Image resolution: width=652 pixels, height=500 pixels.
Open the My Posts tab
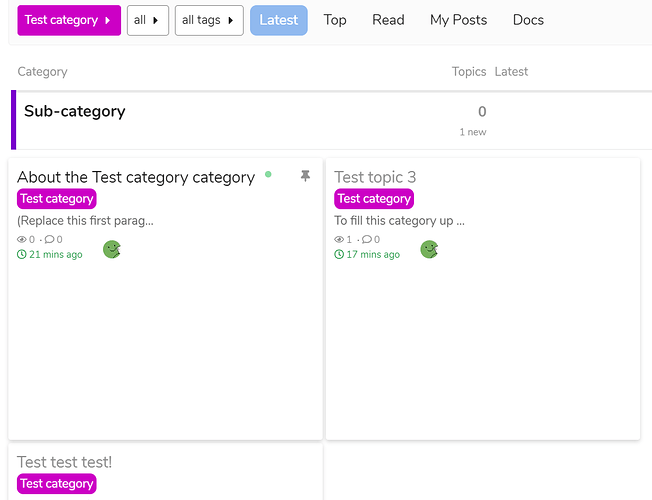[458, 20]
